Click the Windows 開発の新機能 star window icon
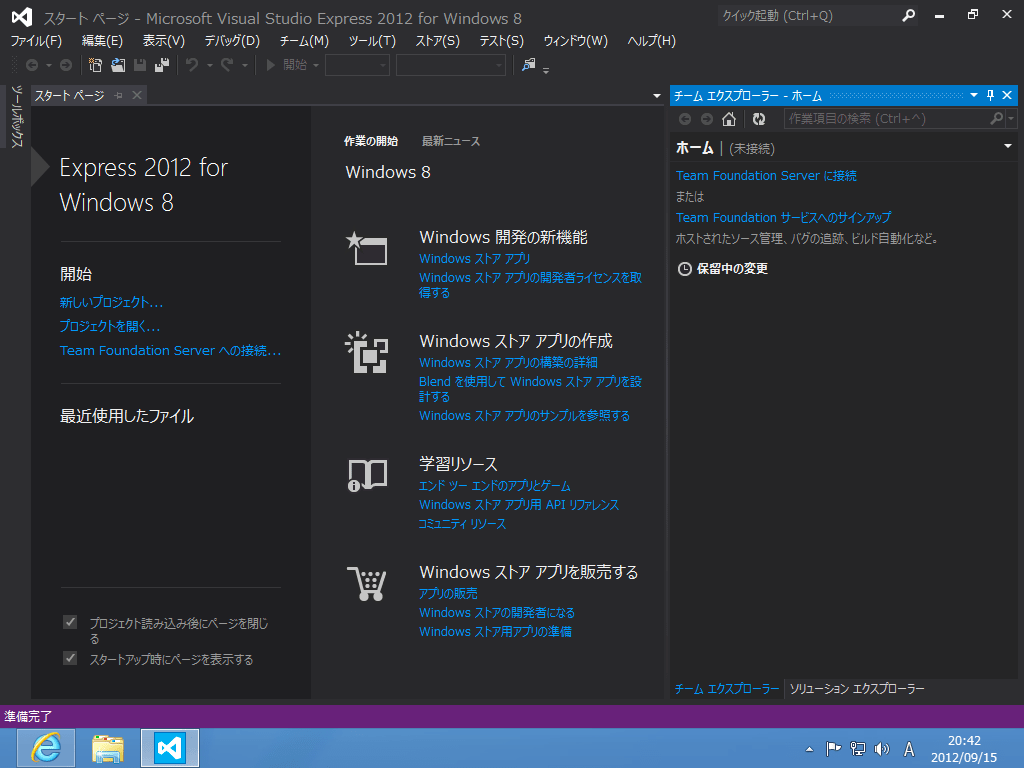Viewport: 1024px width, 768px height. tap(366, 249)
